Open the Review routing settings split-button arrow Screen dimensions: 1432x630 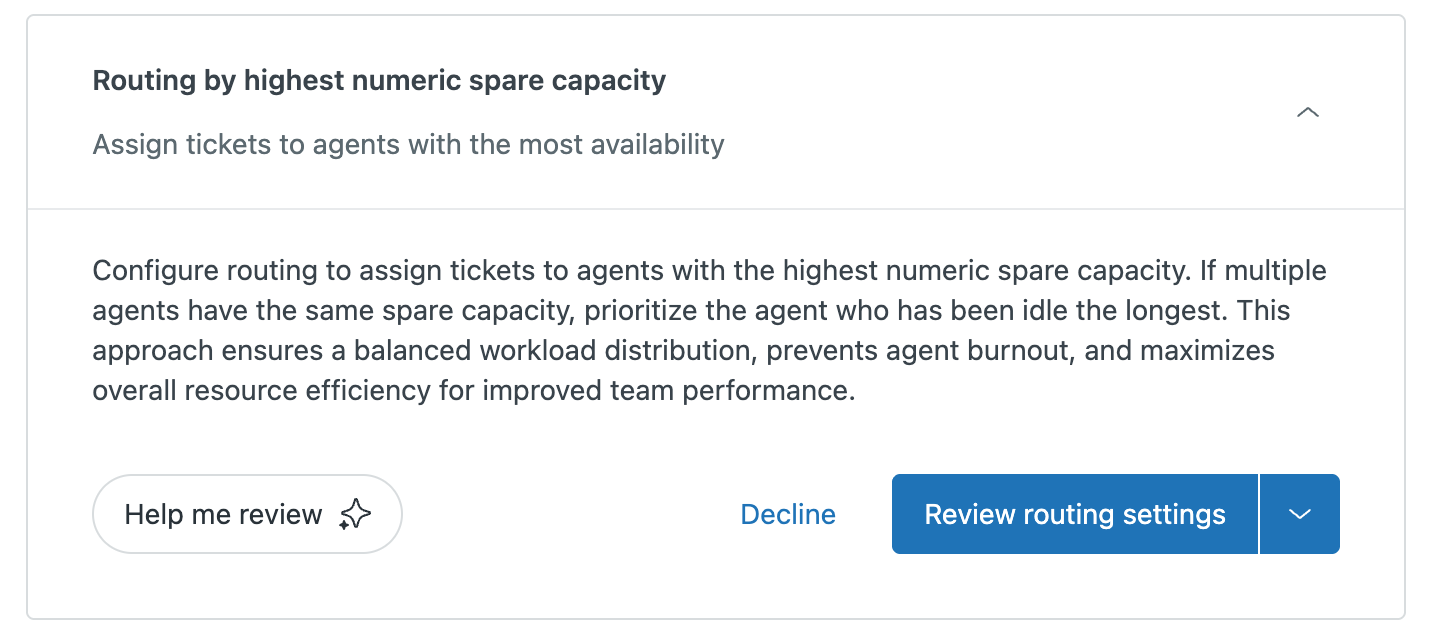pyautogui.click(x=1299, y=514)
